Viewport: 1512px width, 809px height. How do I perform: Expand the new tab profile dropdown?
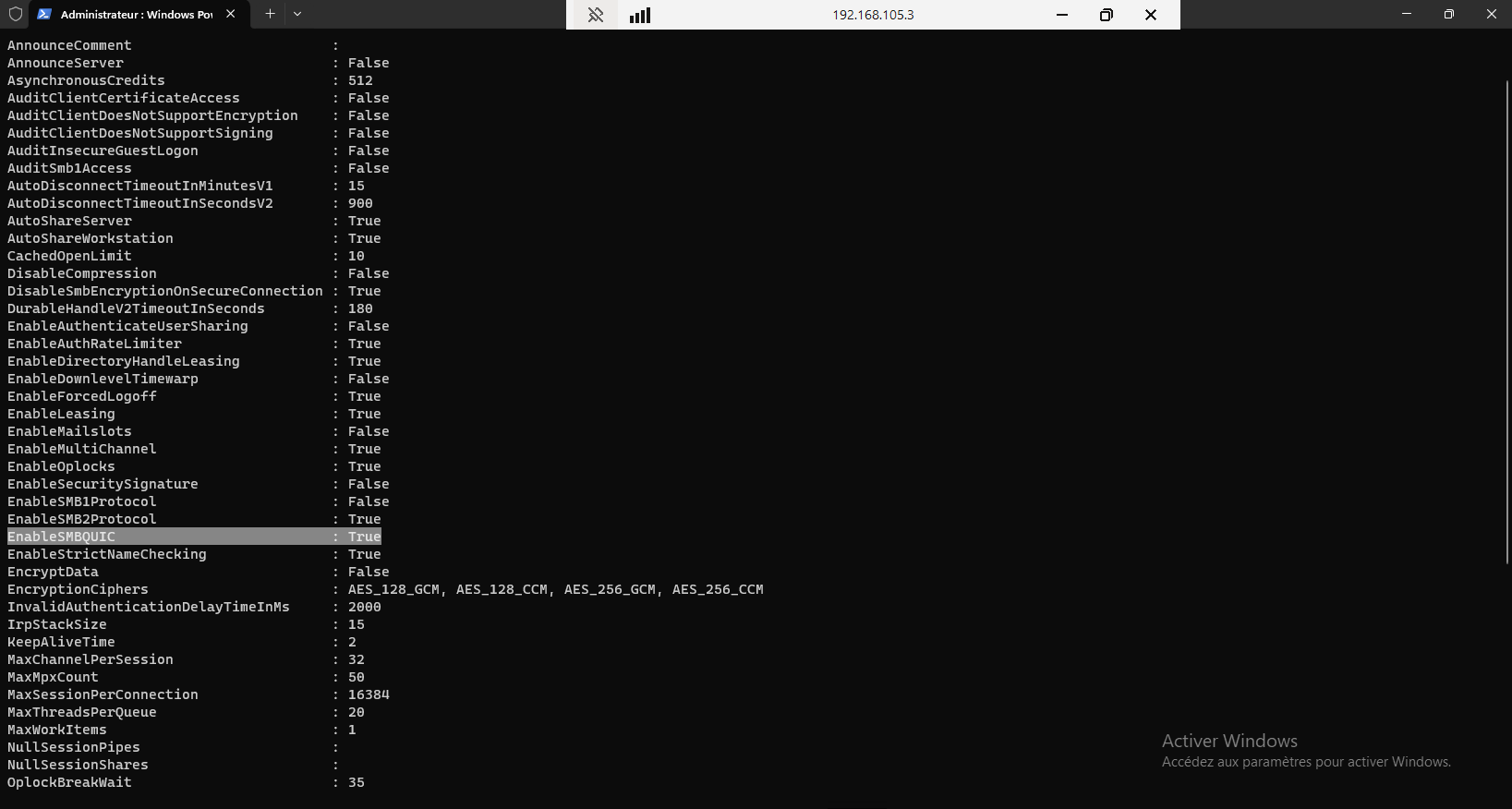point(297,14)
